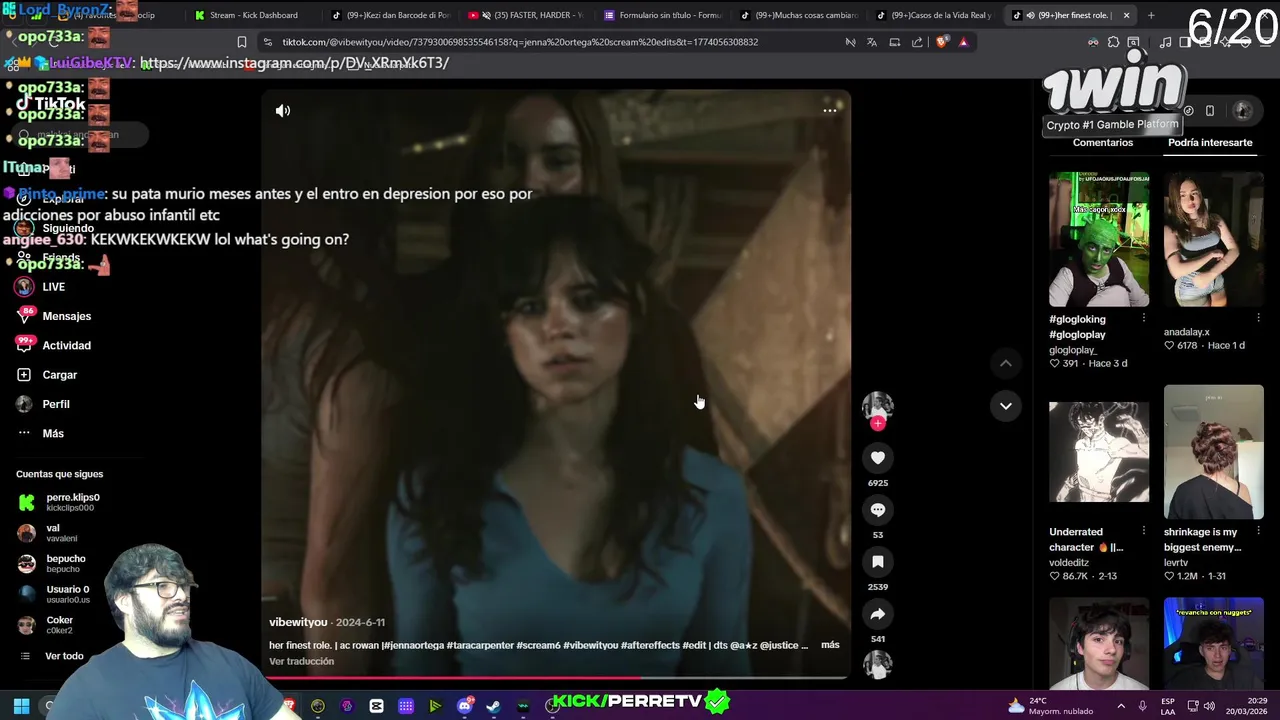Bookmark this page with the bookmark icon
This screenshot has width=1280, height=720.
coord(241,42)
